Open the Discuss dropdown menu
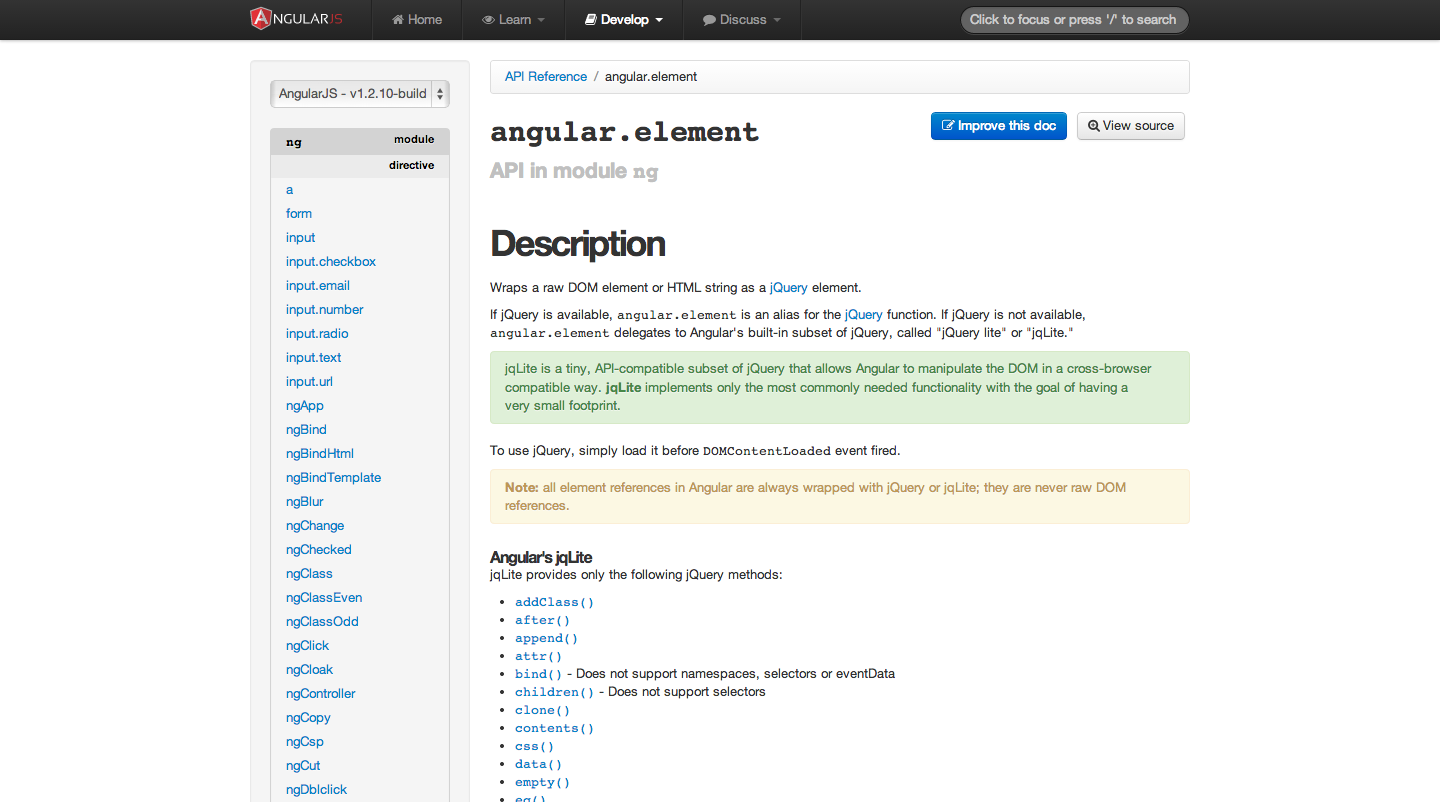This screenshot has height=802, width=1440. (x=742, y=19)
